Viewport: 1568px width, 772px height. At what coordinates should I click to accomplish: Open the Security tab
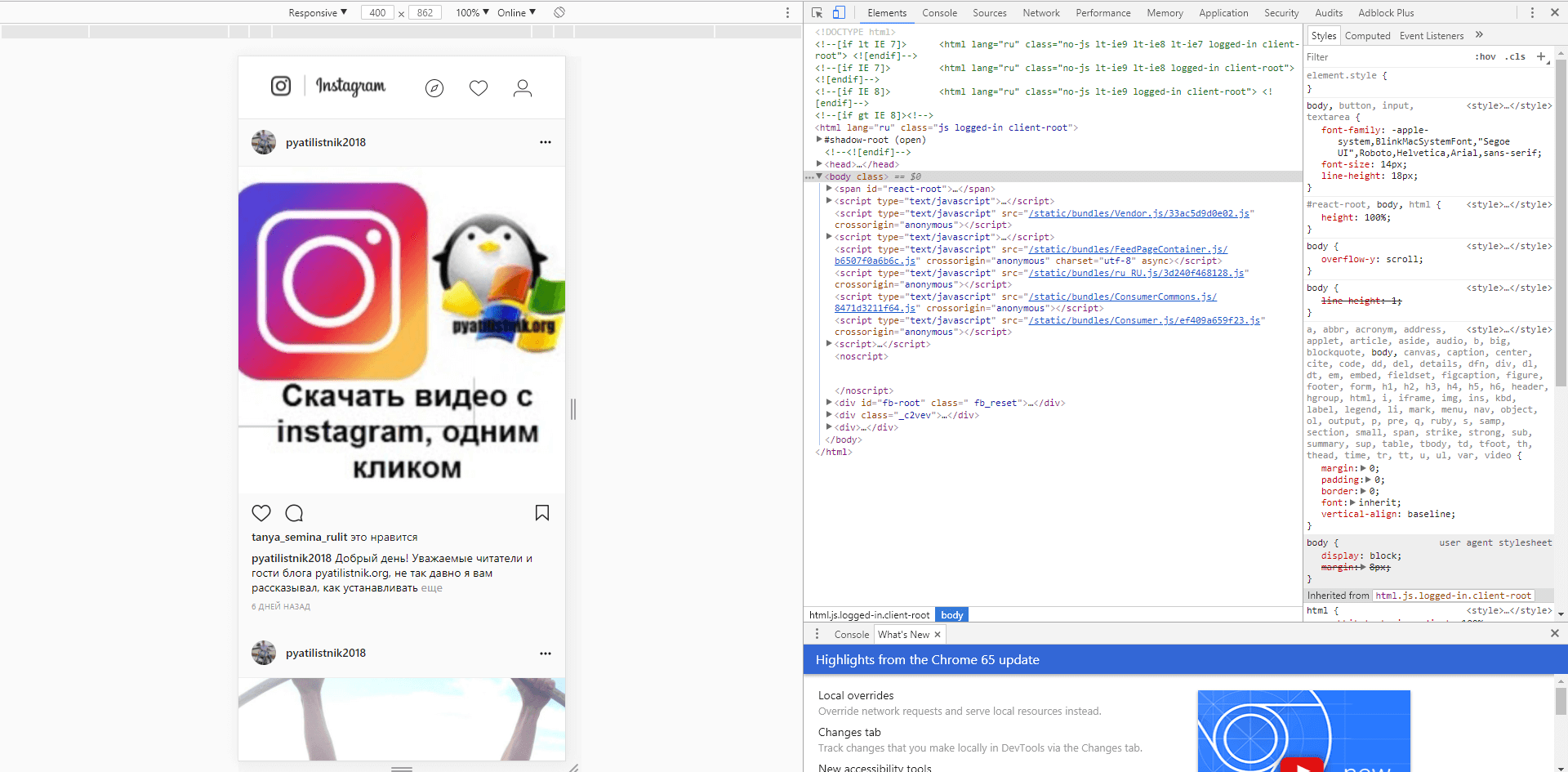pyautogui.click(x=1281, y=12)
